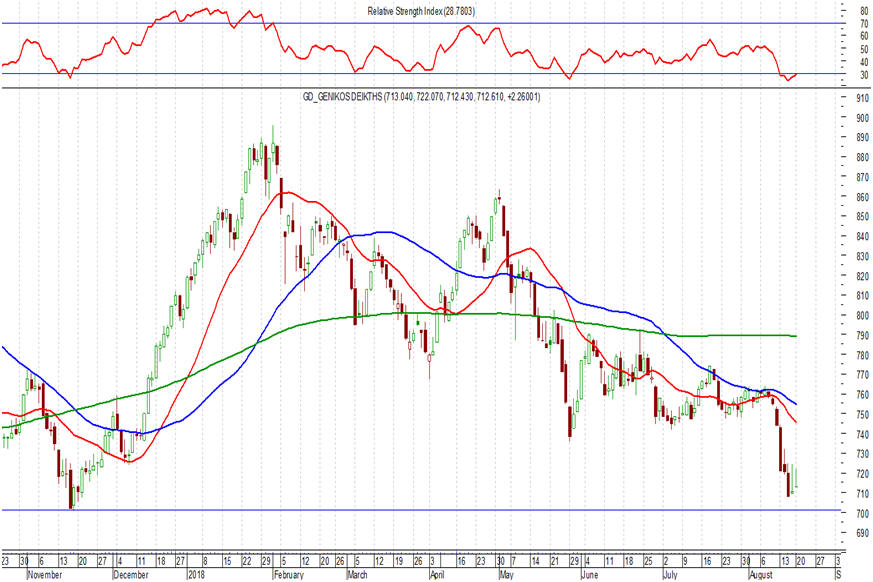Screen dimensions: 873x582
Task: Select the March month label
Action: 357,574
